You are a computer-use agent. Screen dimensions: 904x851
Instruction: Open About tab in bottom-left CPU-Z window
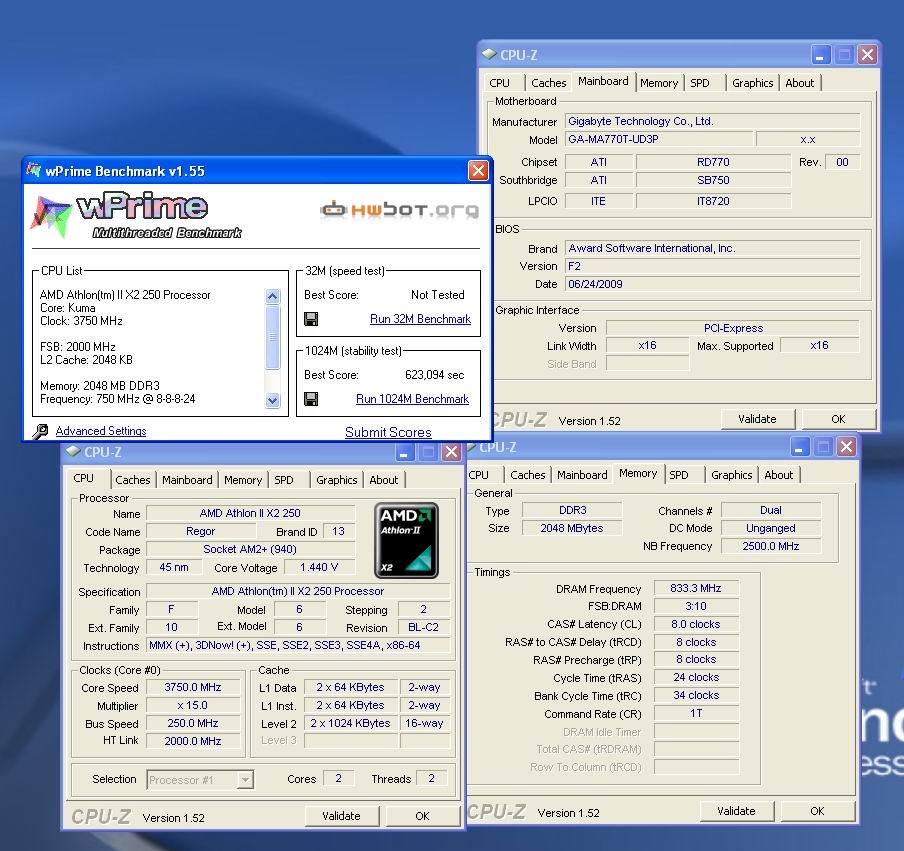pos(383,480)
